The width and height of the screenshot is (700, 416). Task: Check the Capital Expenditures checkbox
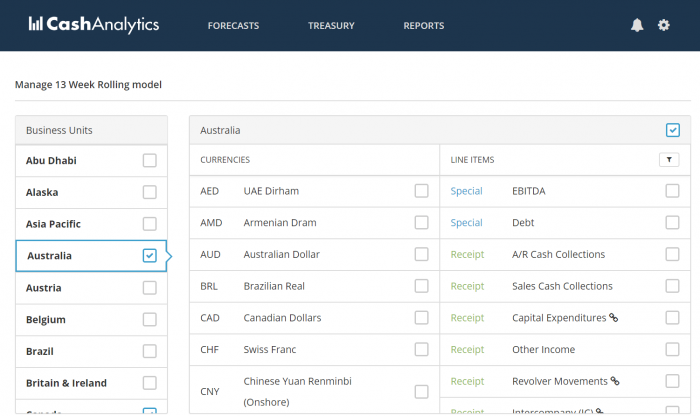click(672, 317)
